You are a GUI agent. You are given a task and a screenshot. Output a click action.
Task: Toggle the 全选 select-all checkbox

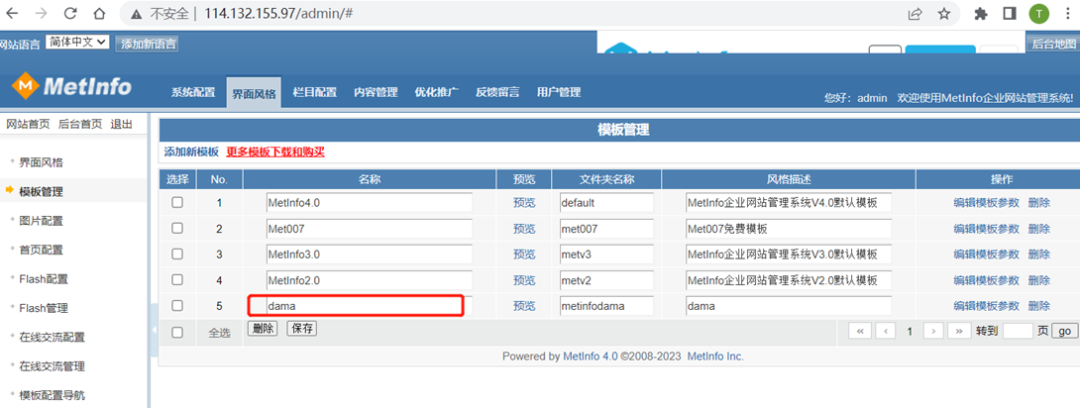click(177, 332)
